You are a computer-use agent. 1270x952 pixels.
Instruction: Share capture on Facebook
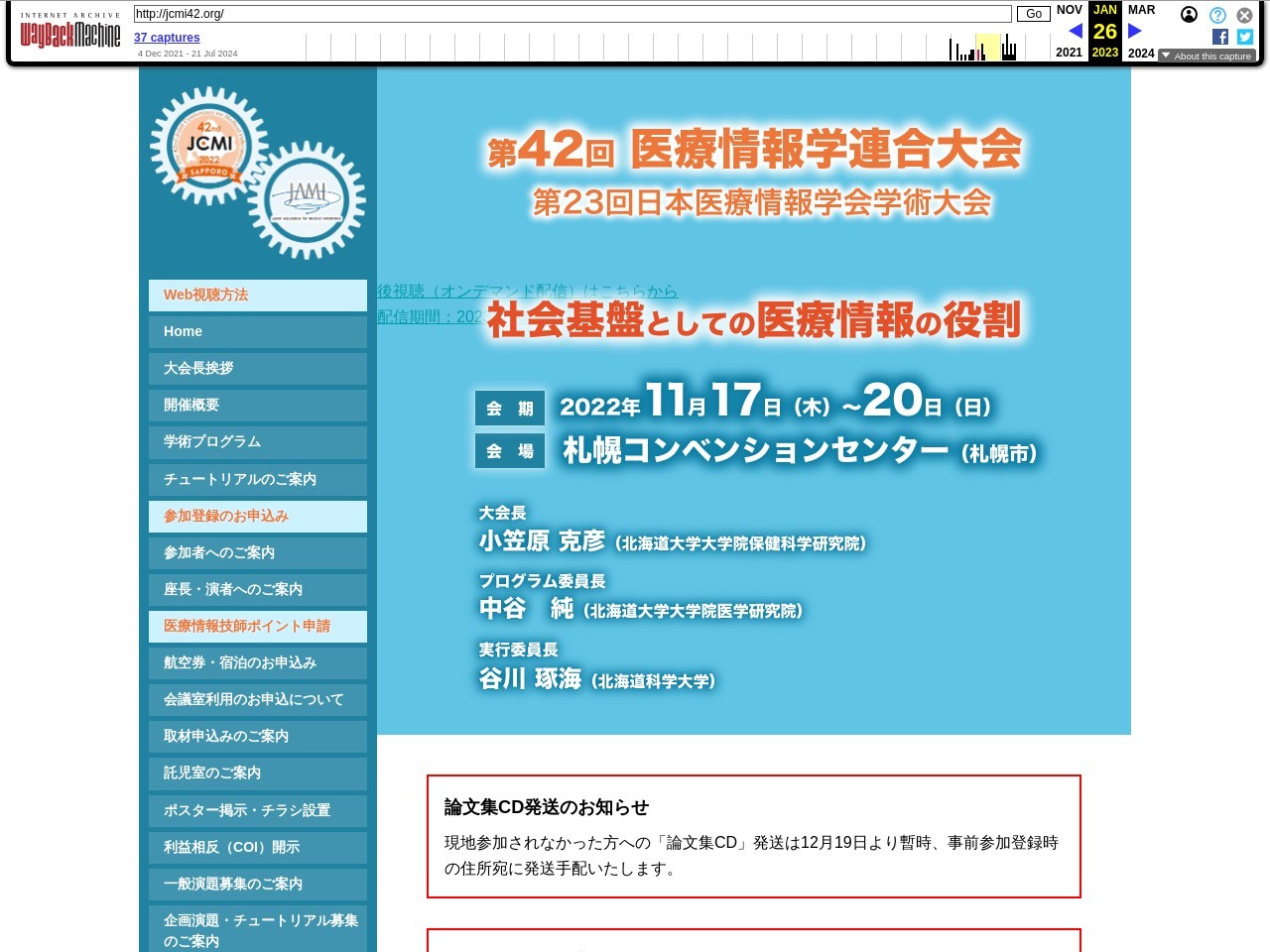[x=1220, y=37]
